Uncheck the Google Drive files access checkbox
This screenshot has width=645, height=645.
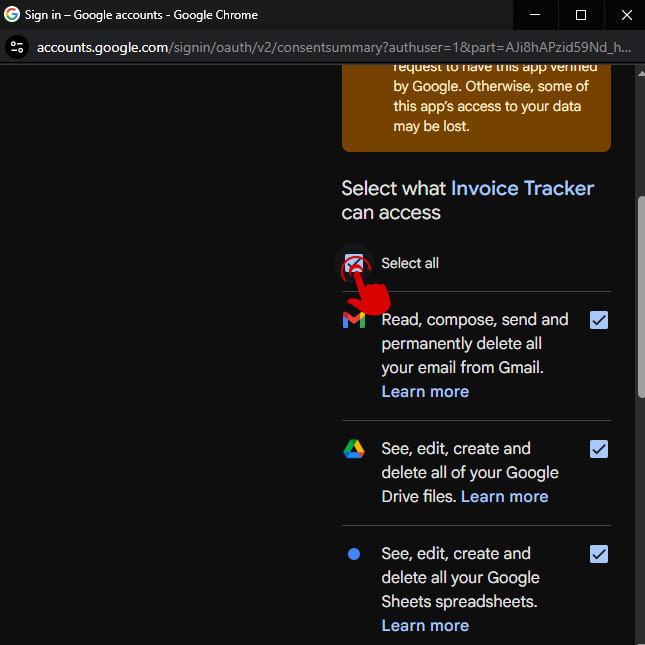(599, 449)
